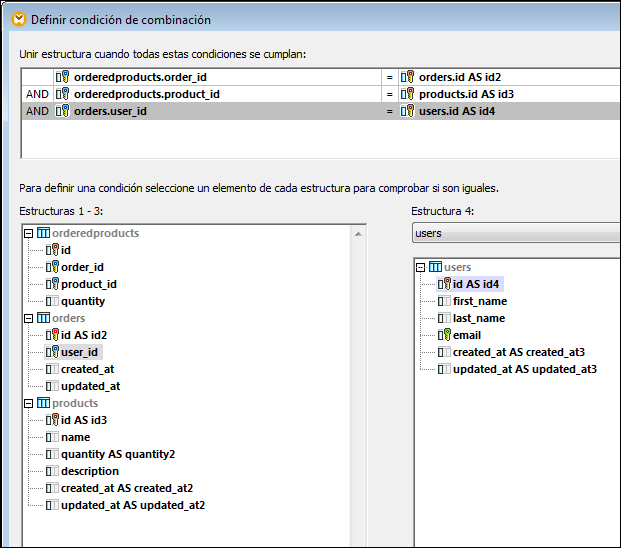Viewport: 621px width, 548px height.
Task: Select updated_at AS updated_at3 field
Action: (524, 369)
